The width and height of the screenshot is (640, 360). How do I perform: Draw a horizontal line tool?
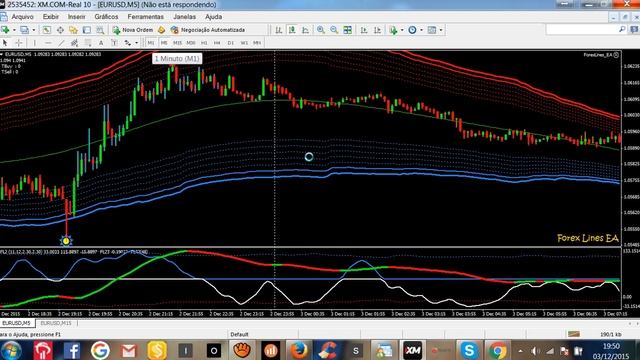pyautogui.click(x=48, y=42)
